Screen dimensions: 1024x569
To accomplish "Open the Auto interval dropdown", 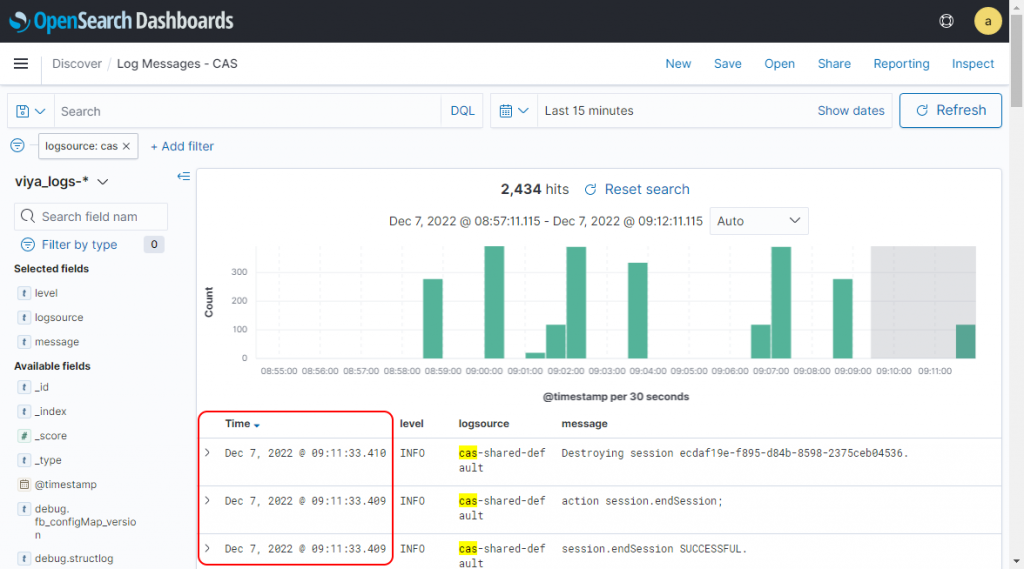I will coord(758,221).
